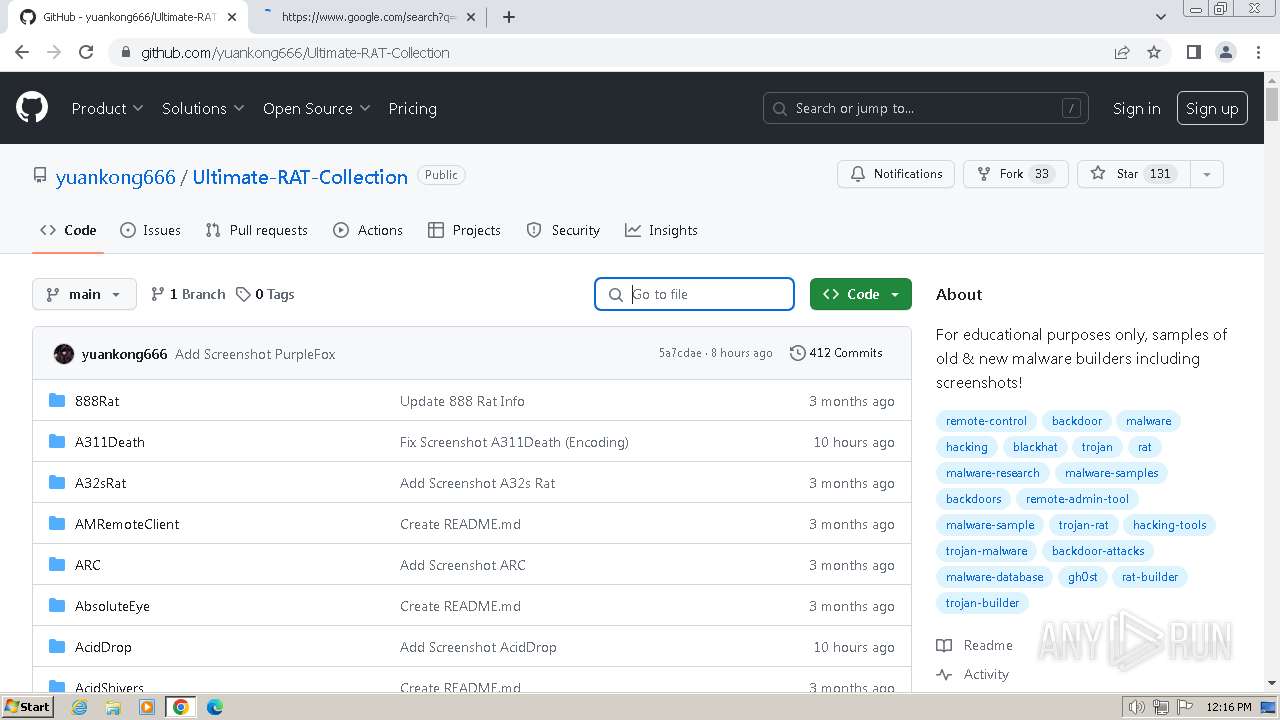This screenshot has height=720, width=1280.
Task: Star the repository button
Action: (x=1134, y=174)
